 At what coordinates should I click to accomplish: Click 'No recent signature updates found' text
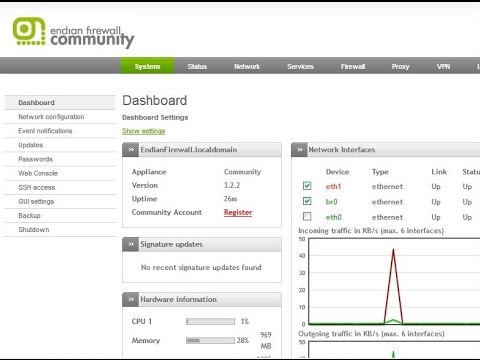tap(201, 267)
